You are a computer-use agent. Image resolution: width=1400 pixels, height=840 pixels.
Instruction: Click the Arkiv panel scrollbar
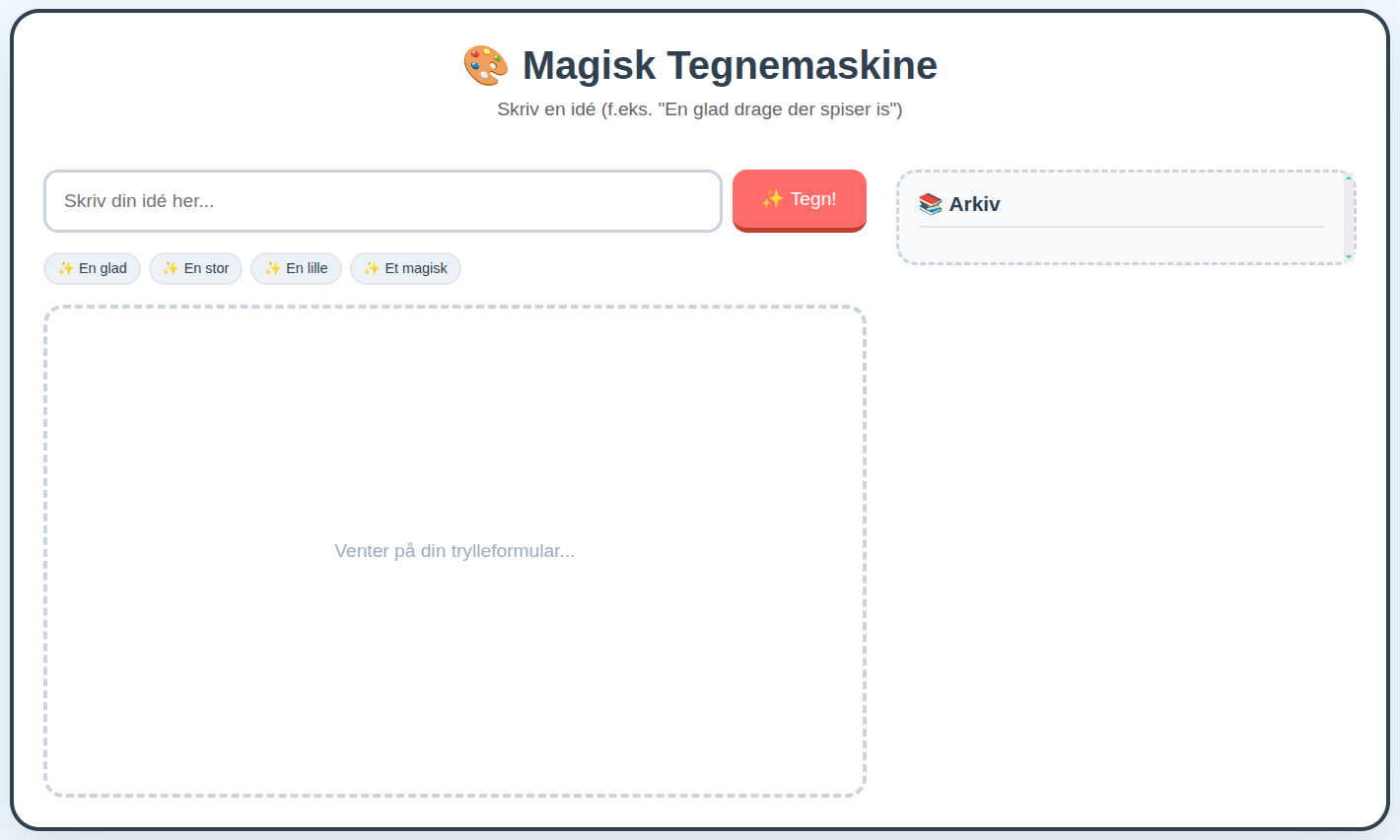(1349, 217)
